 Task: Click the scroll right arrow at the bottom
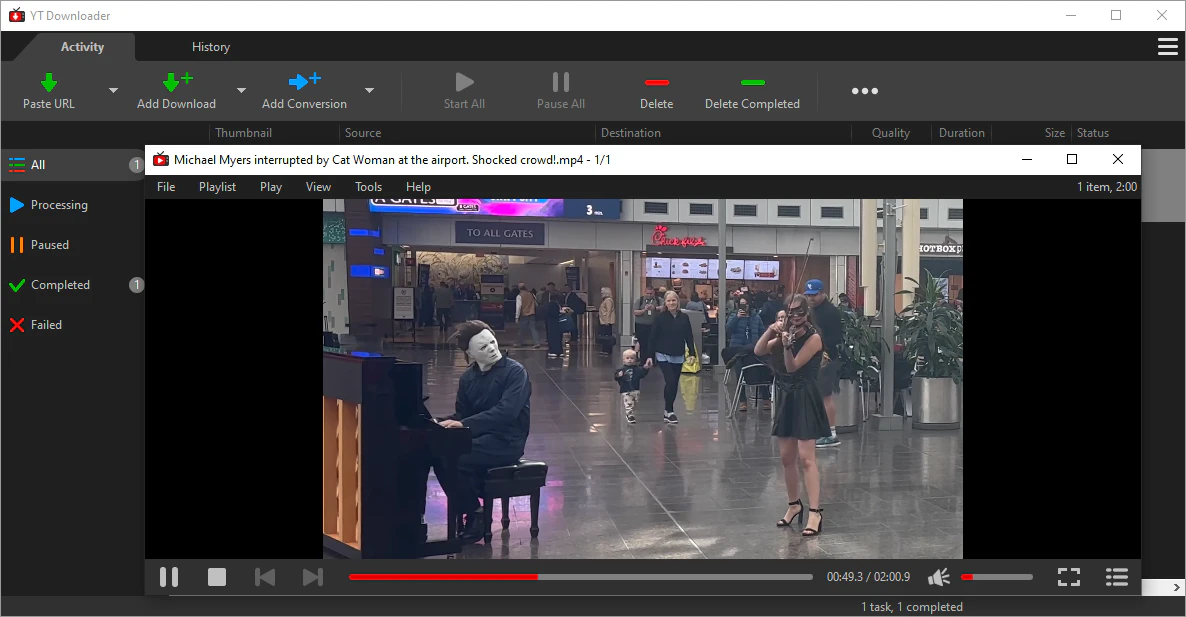[1176, 588]
